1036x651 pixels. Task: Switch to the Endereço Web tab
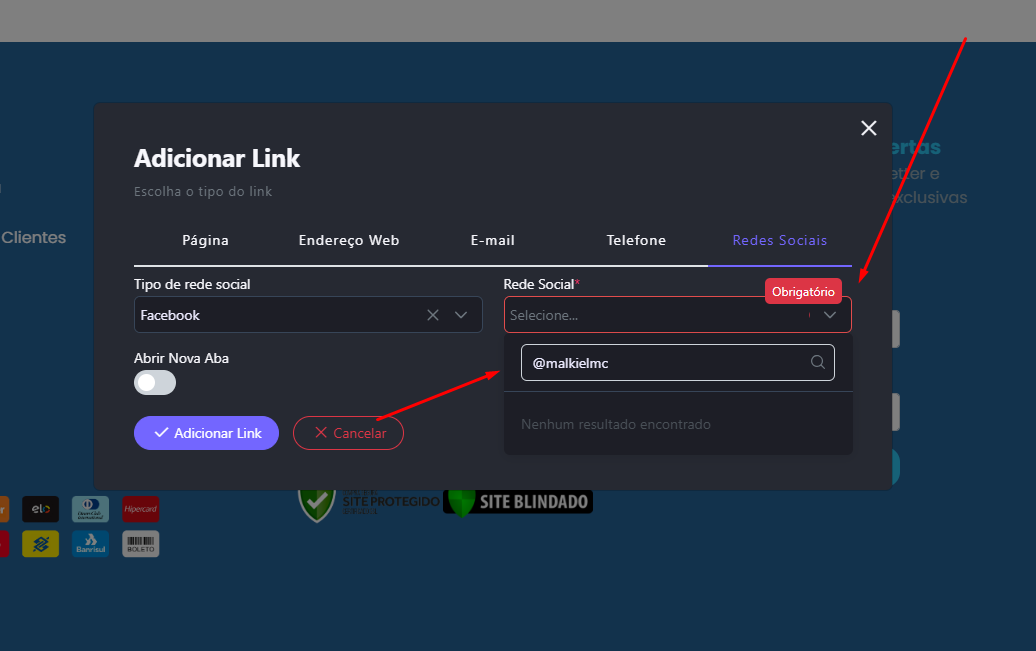(349, 241)
